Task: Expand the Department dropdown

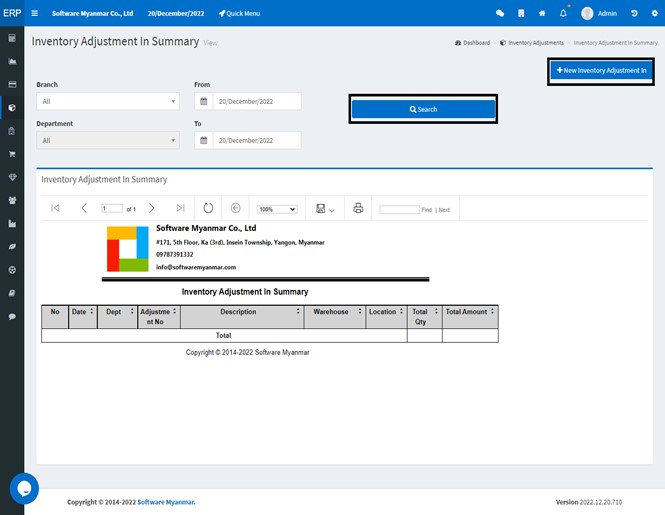Action: coord(108,140)
